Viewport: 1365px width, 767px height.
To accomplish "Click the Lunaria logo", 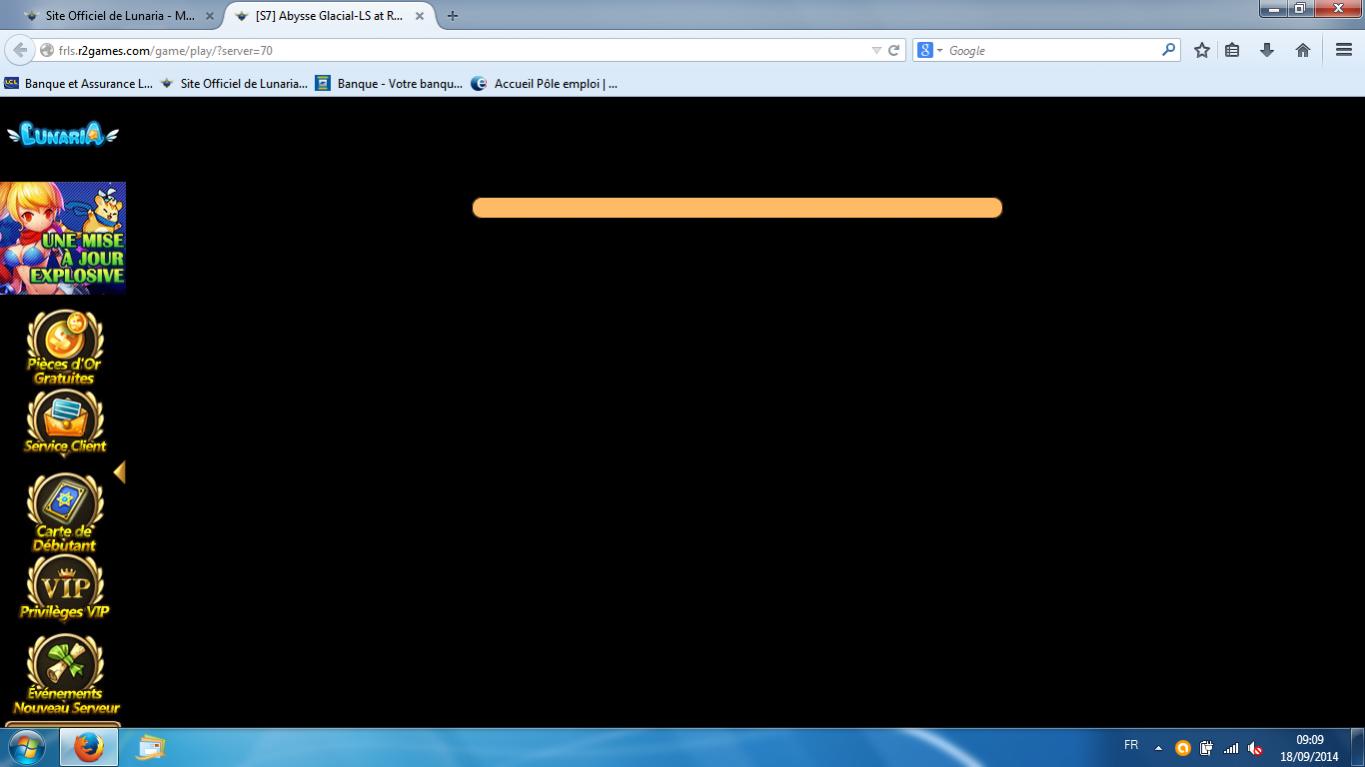I will click(x=62, y=135).
